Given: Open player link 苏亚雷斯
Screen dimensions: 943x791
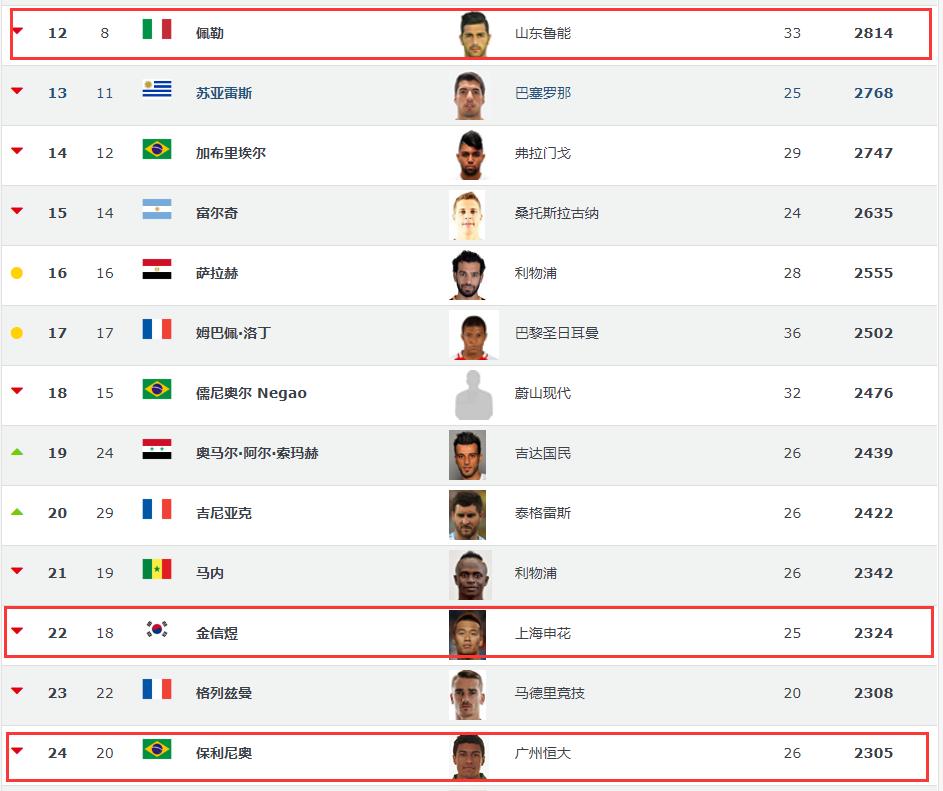Looking at the screenshot, I should (224, 93).
